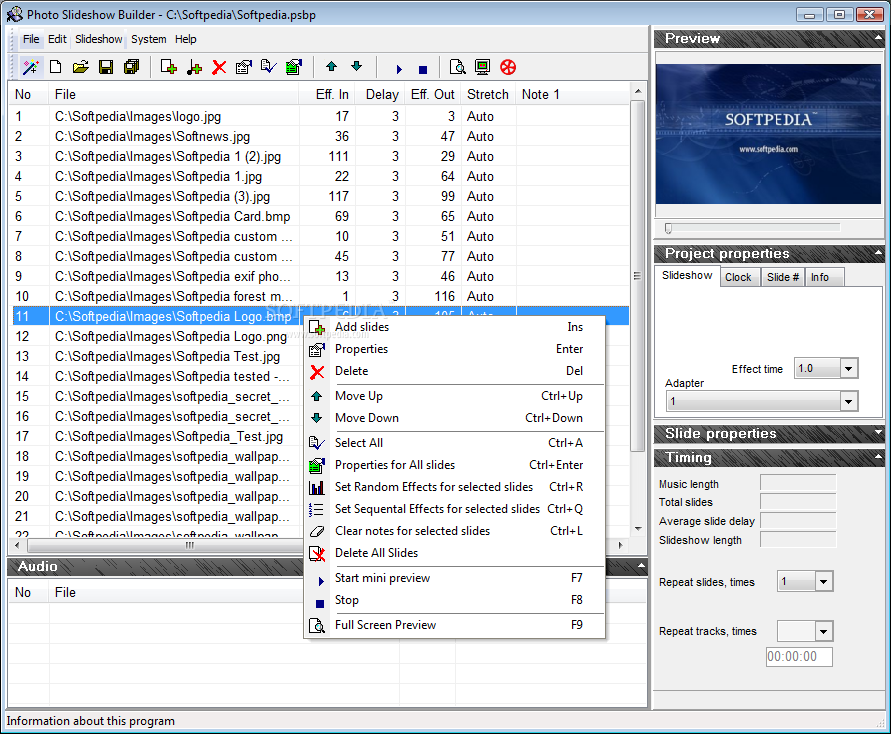Expand the Slide properties panel
The width and height of the screenshot is (891, 734).
878,433
